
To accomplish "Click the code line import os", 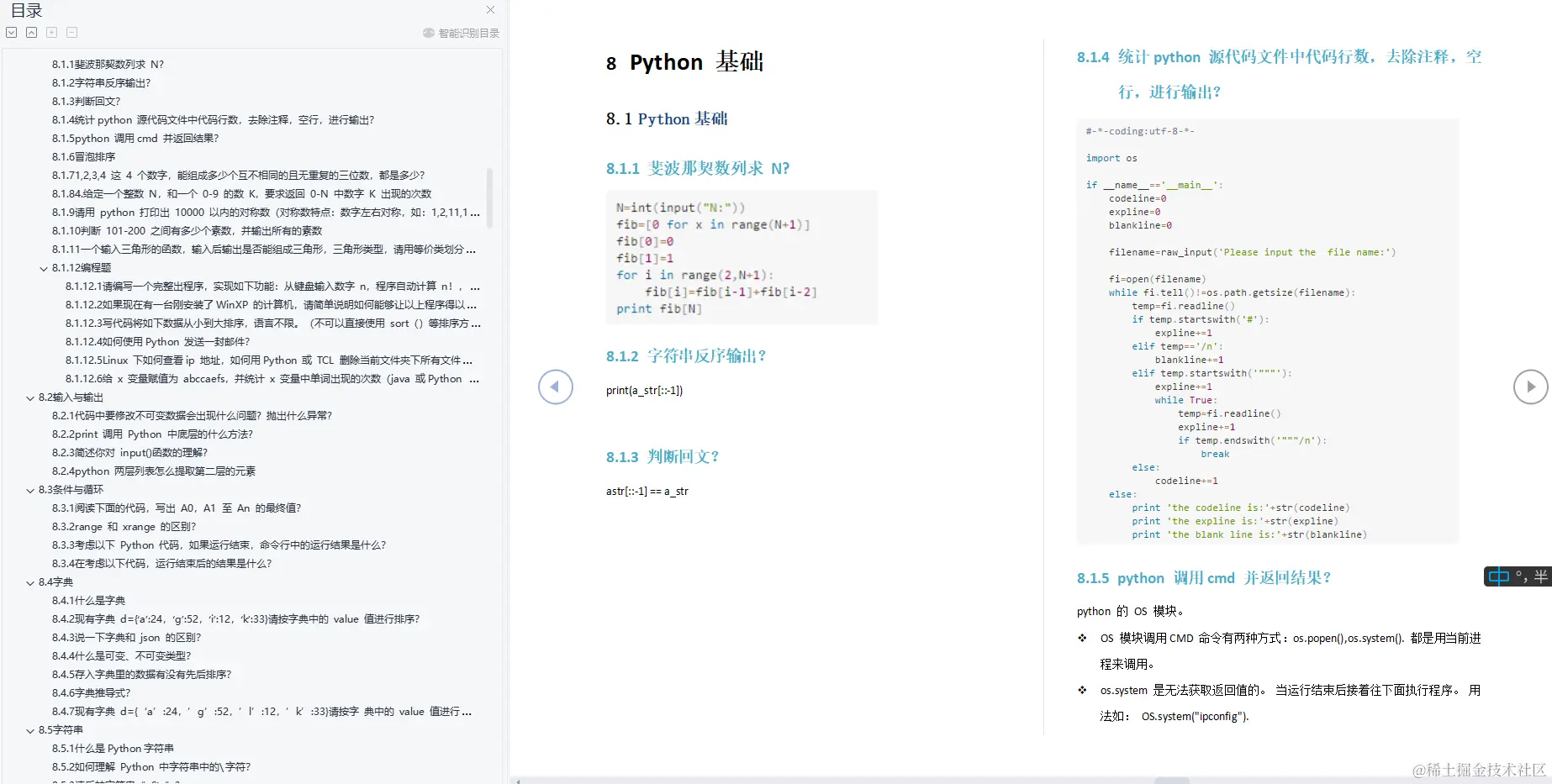I will pos(1111,158).
